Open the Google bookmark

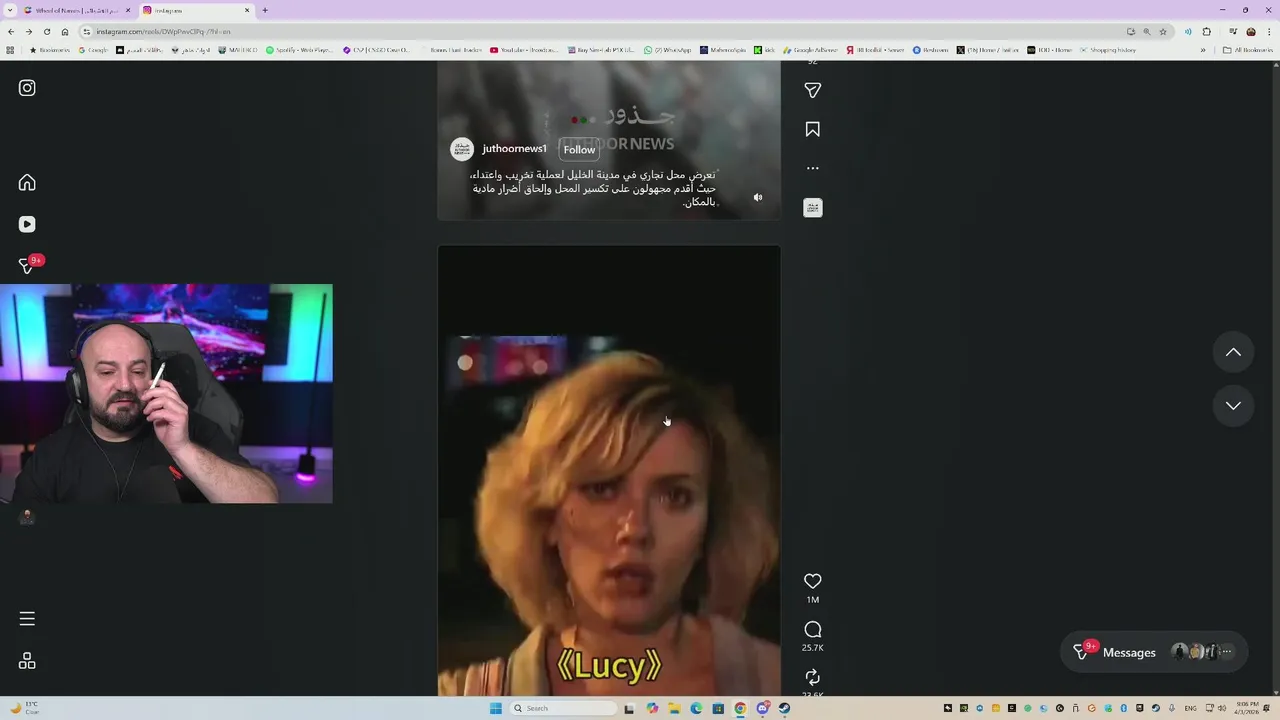coord(93,50)
